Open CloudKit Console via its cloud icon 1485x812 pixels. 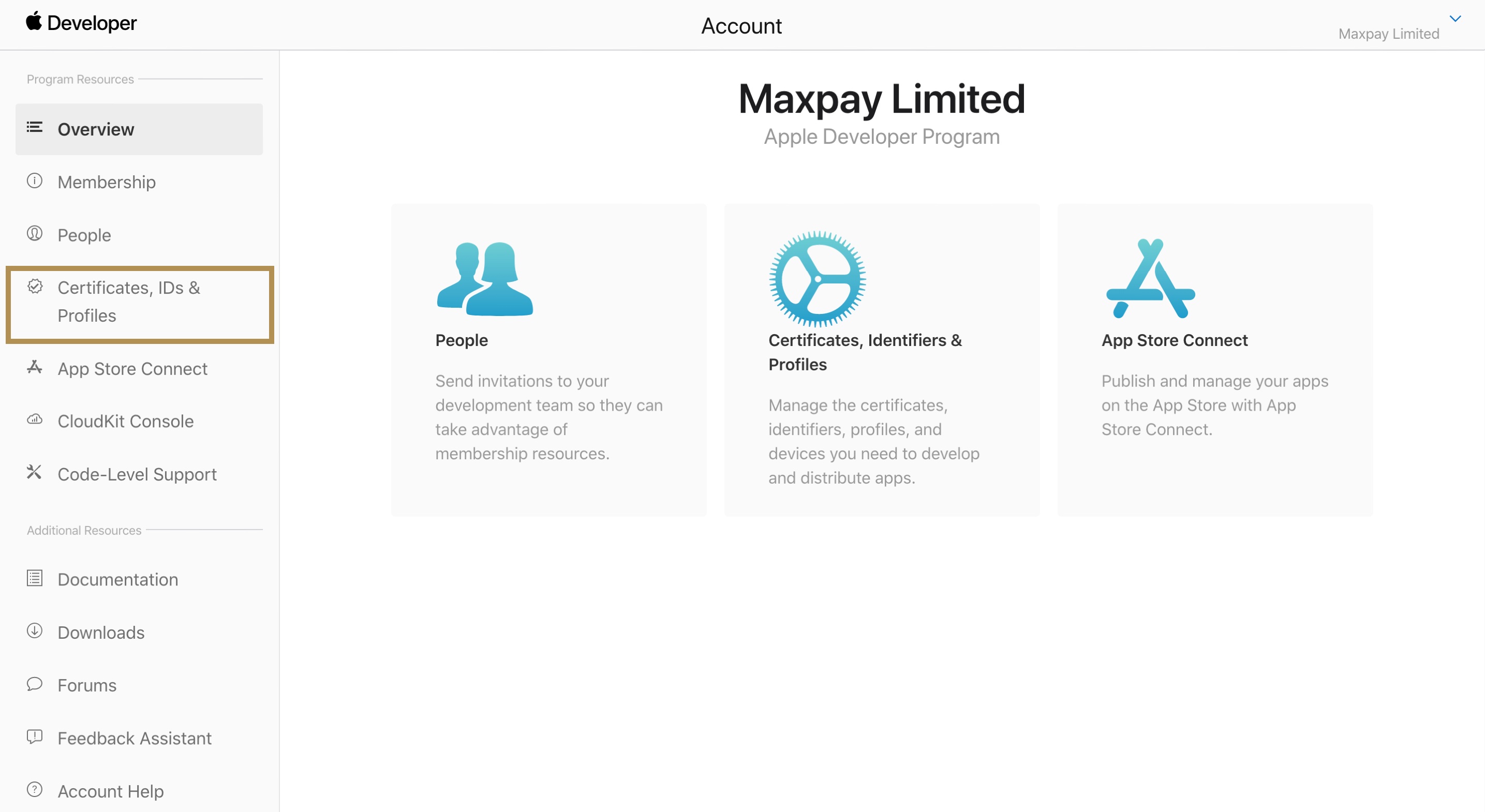[x=35, y=420]
